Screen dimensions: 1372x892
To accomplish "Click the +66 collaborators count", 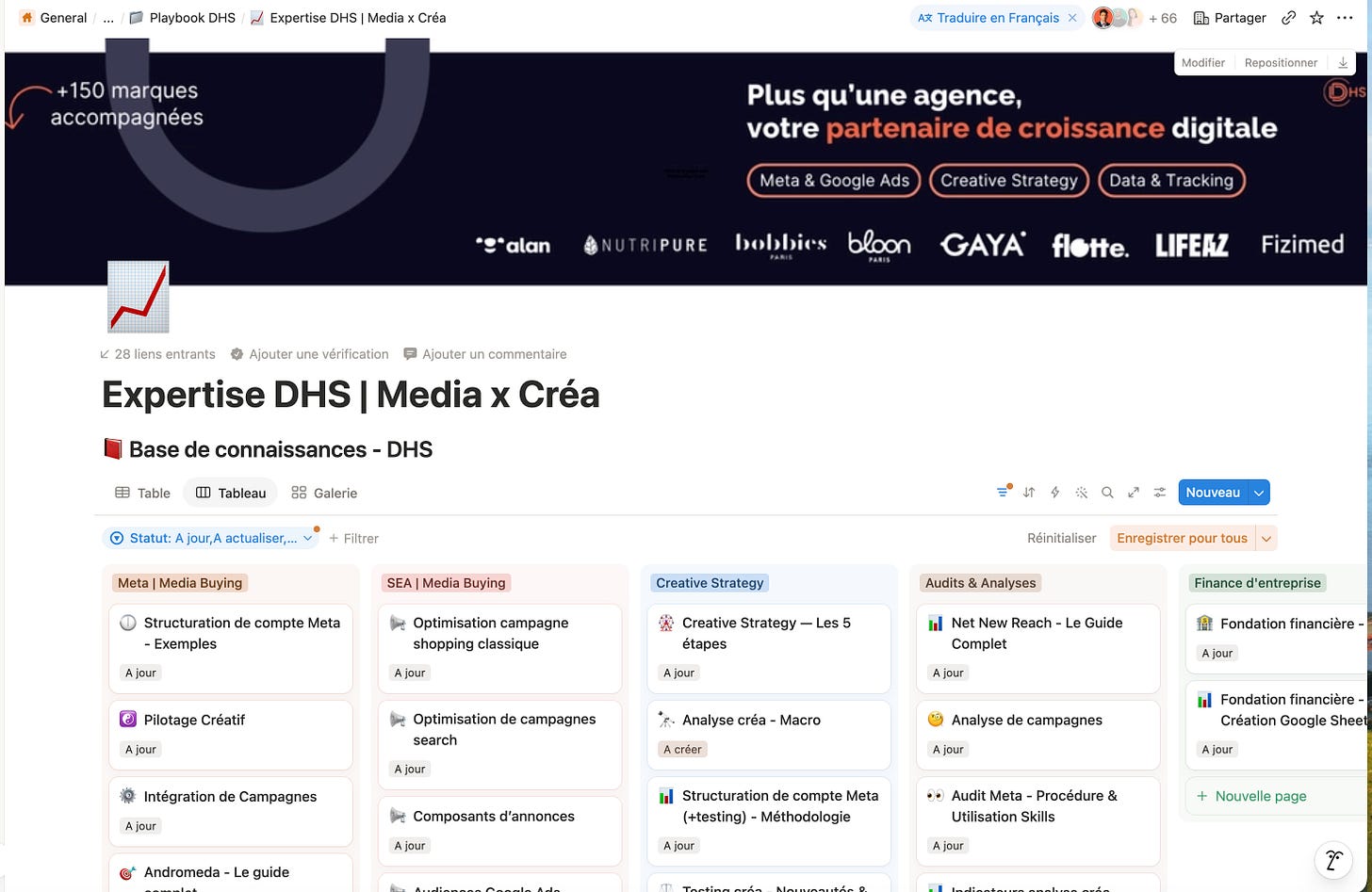I will pos(1163,18).
